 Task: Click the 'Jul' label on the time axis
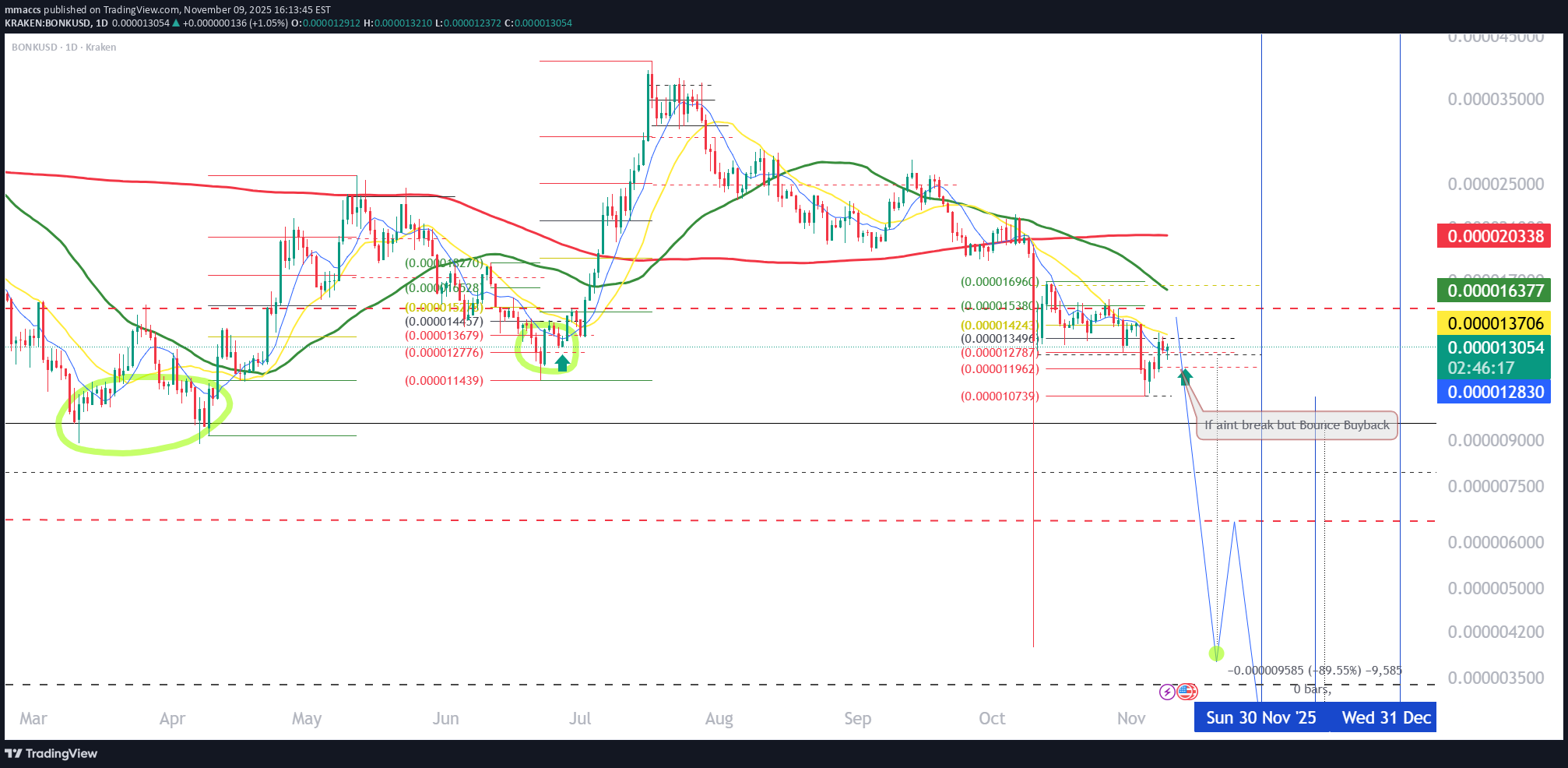pos(579,718)
